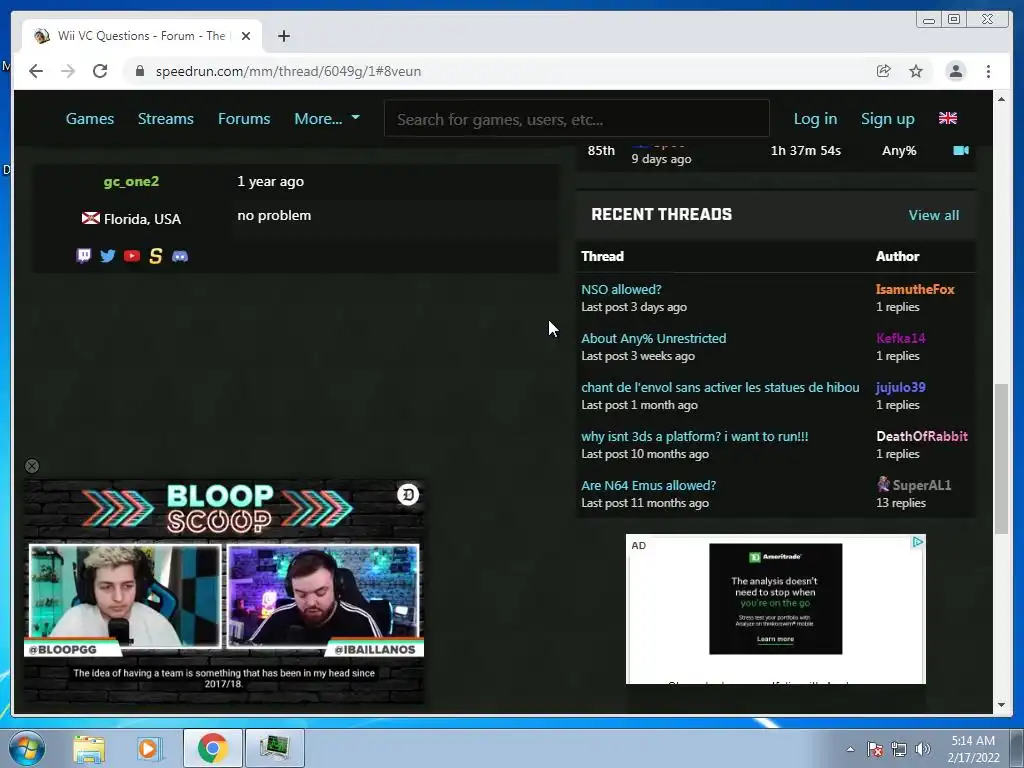Open the Windows Start menu
1024x768 pixels.
click(27, 748)
